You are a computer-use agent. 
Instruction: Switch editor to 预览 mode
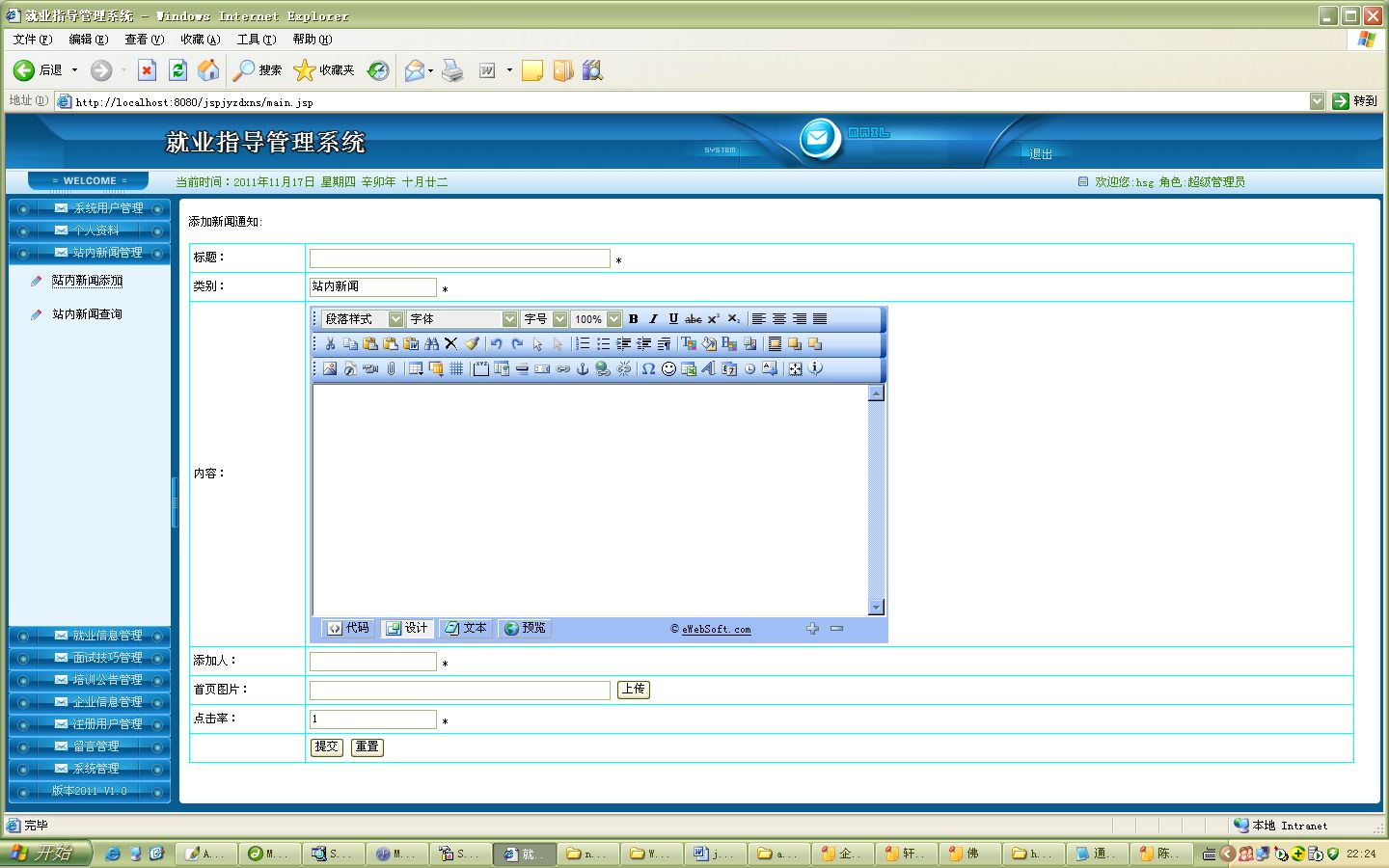tap(525, 628)
